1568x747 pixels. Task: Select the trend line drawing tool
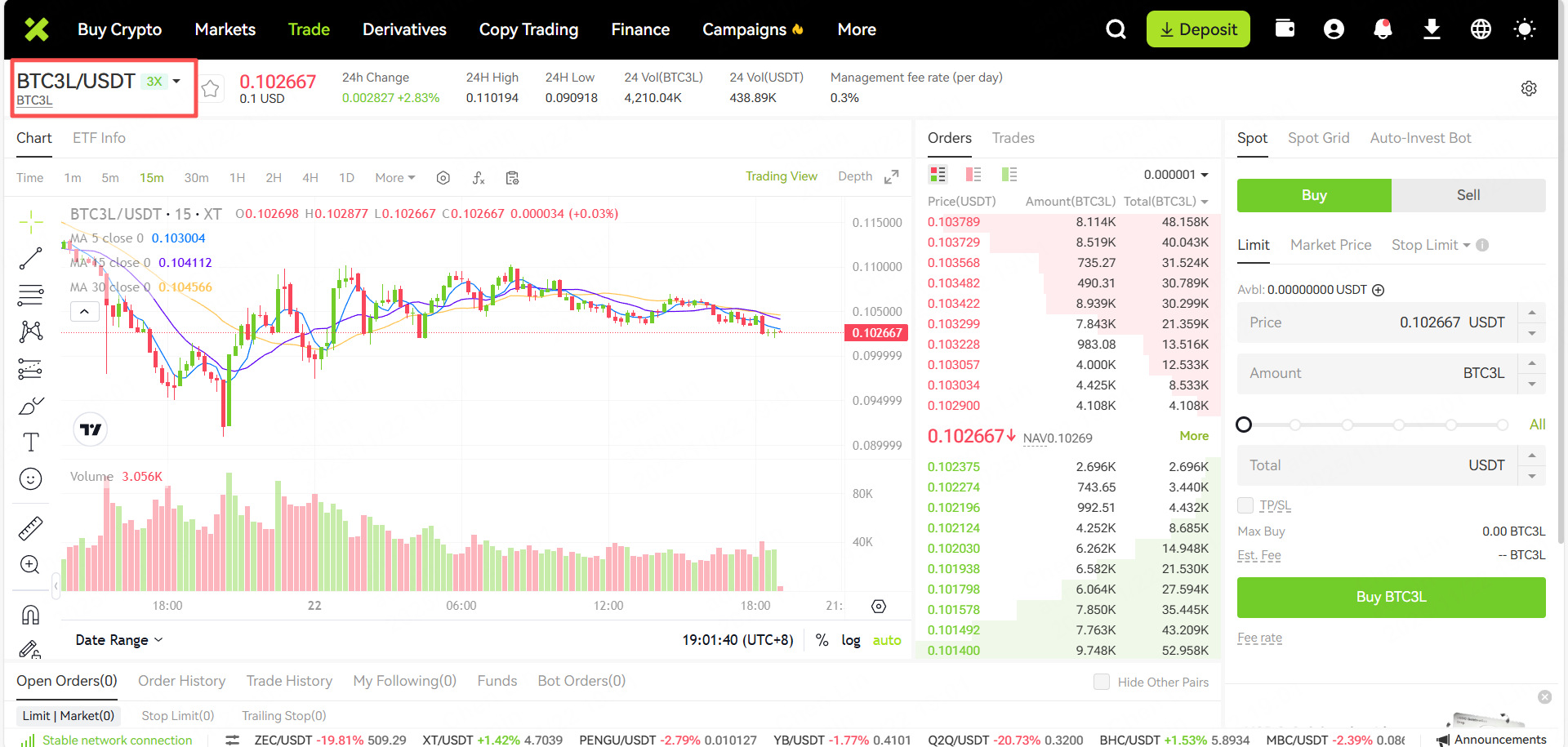pyautogui.click(x=30, y=259)
